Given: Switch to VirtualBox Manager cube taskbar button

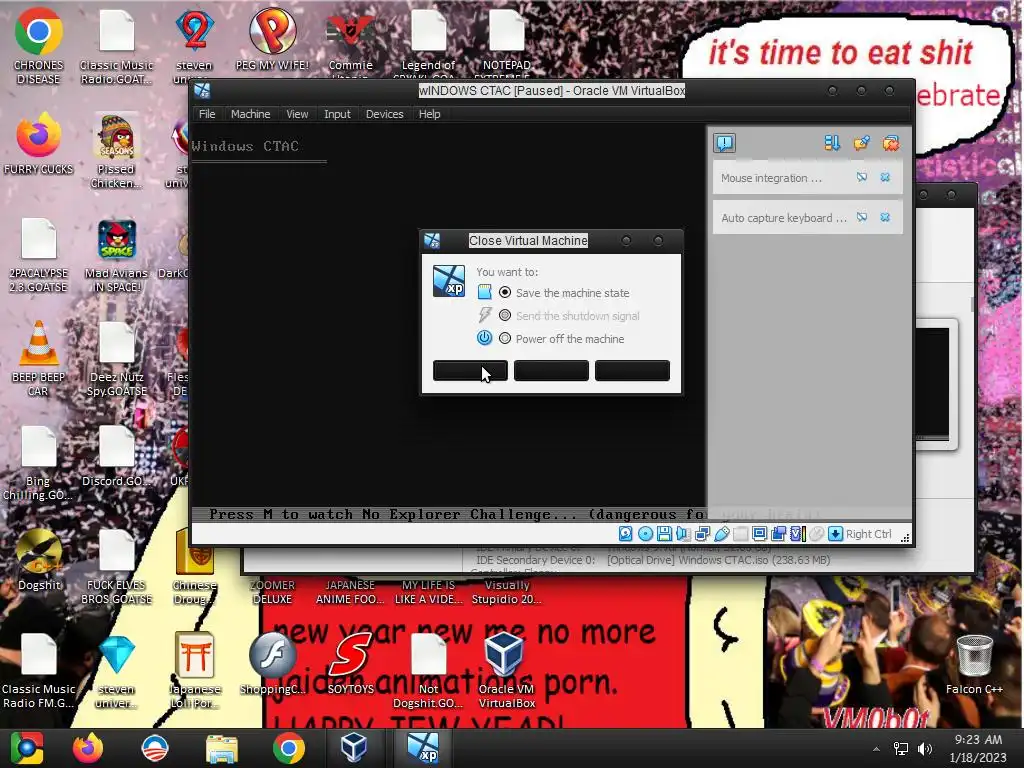Looking at the screenshot, I should coord(354,748).
